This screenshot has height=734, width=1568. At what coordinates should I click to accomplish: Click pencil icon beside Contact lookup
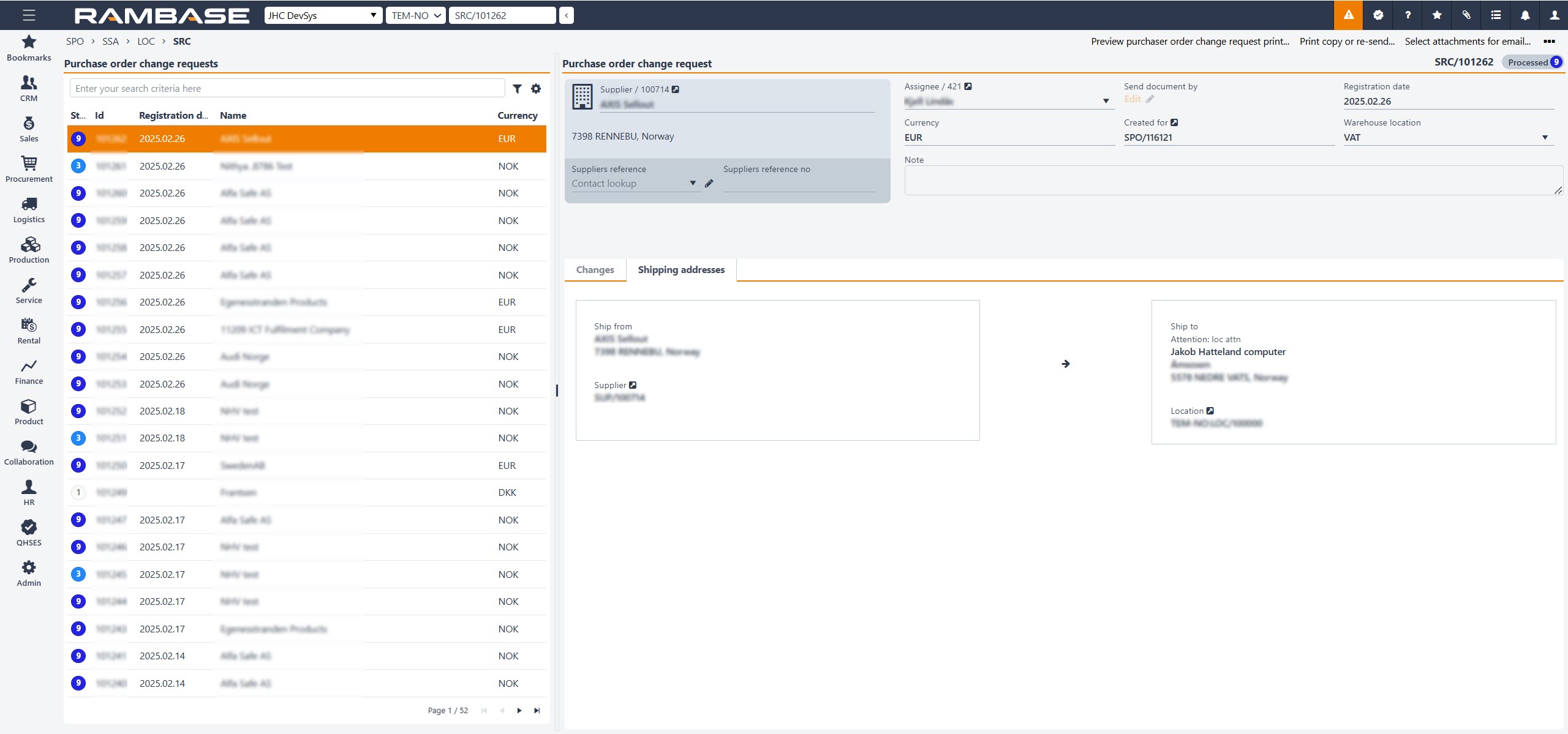pos(709,184)
